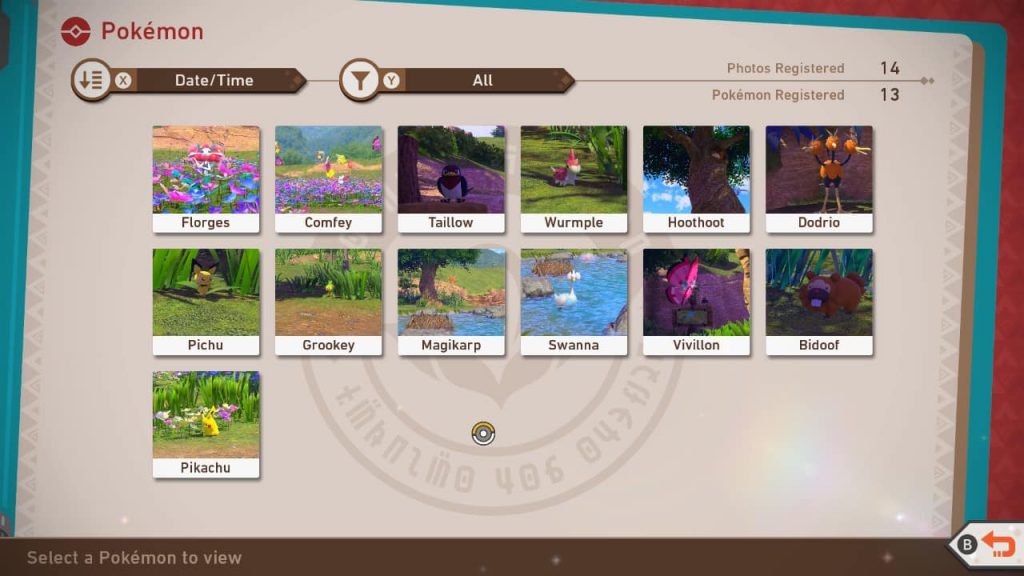Viewport: 1024px width, 576px height.
Task: Select the Hoothoot entry
Action: (x=696, y=178)
